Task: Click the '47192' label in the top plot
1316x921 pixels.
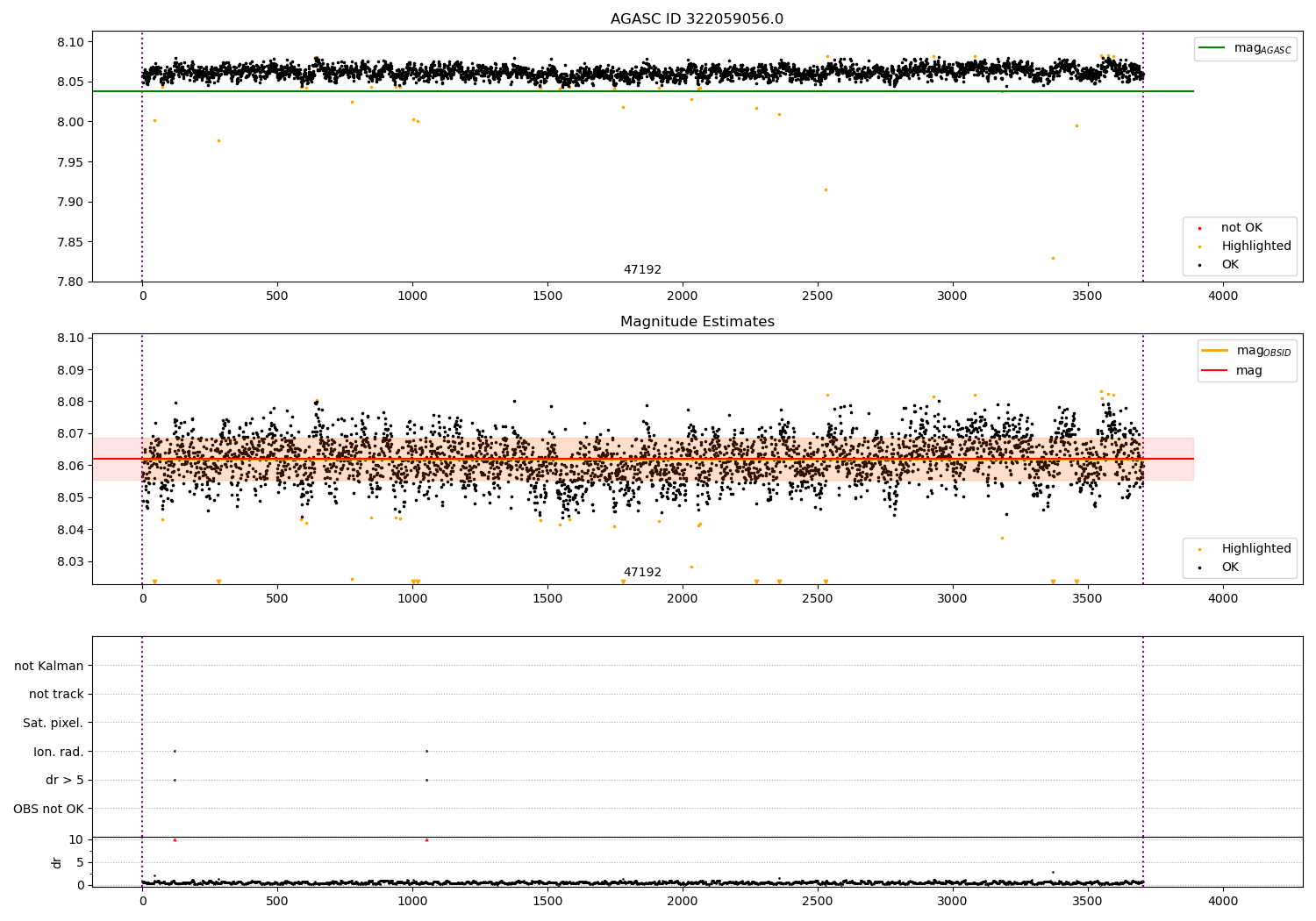Action: tap(642, 270)
